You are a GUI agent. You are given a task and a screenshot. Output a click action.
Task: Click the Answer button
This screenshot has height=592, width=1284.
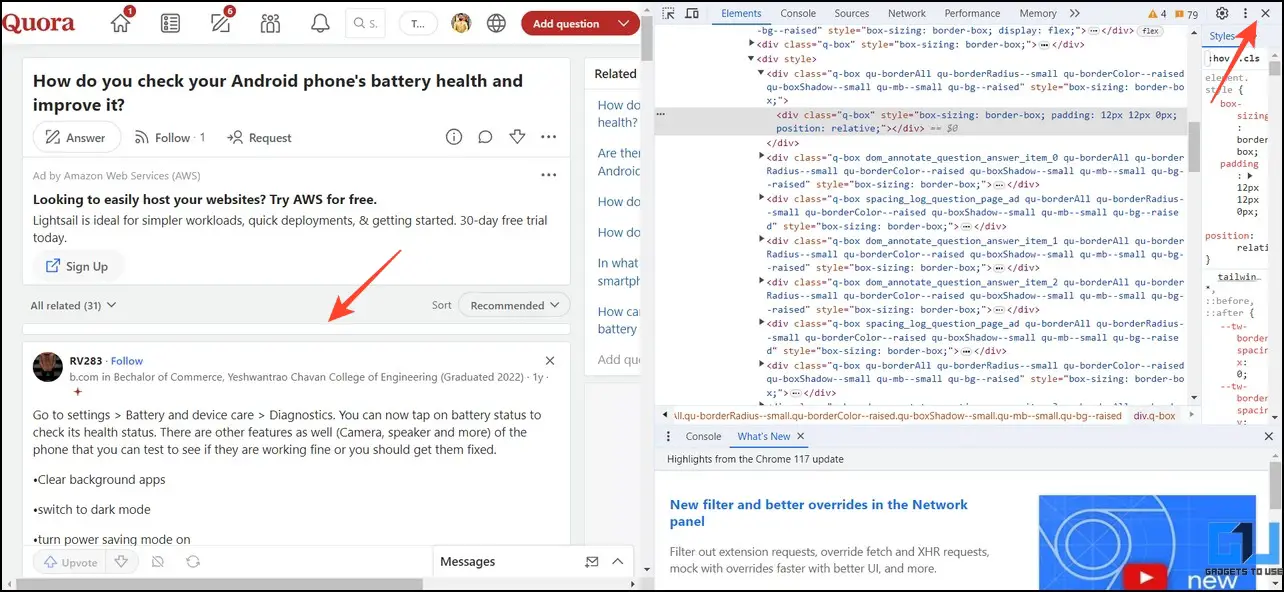click(76, 137)
